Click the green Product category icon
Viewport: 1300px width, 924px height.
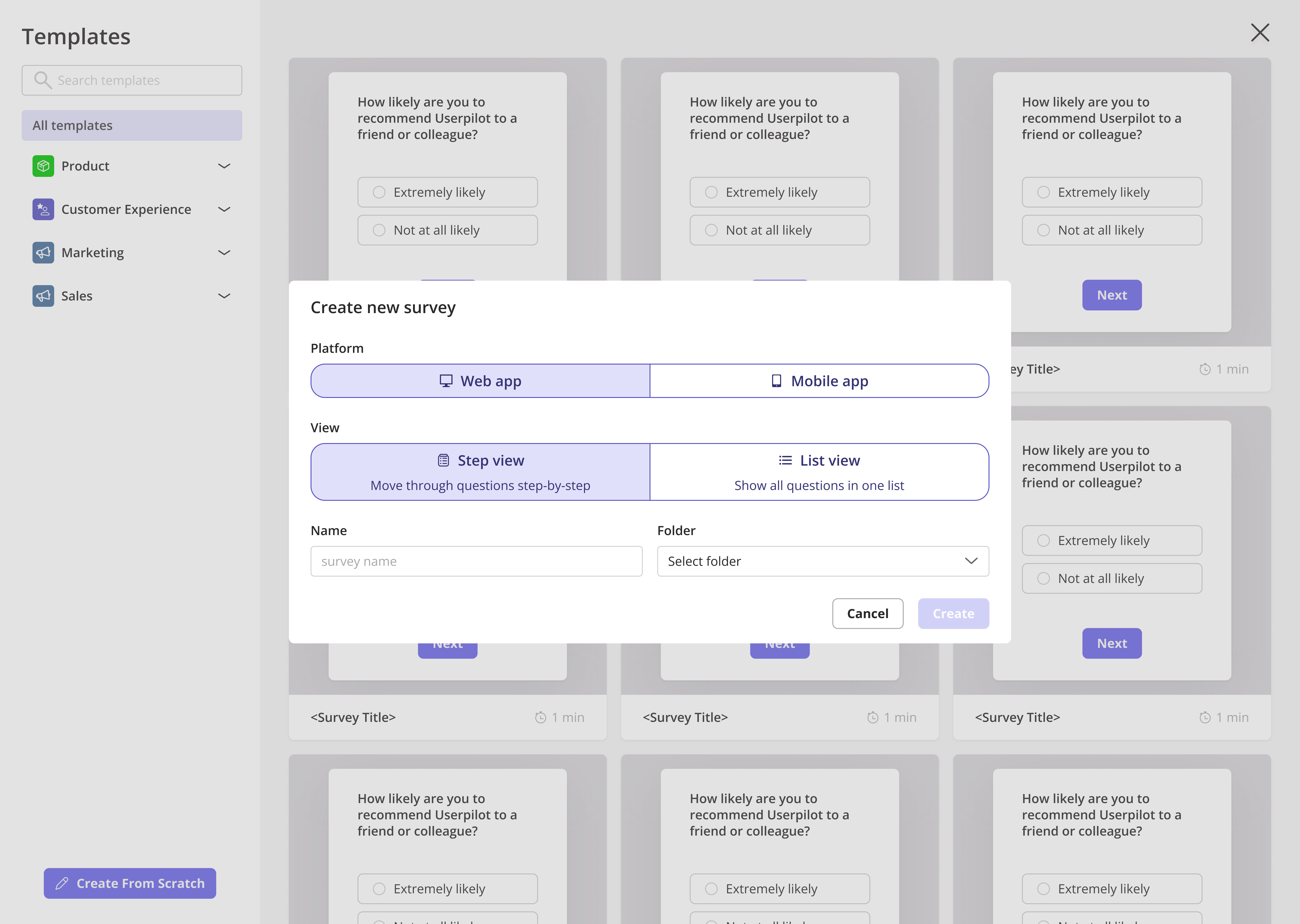(43, 166)
